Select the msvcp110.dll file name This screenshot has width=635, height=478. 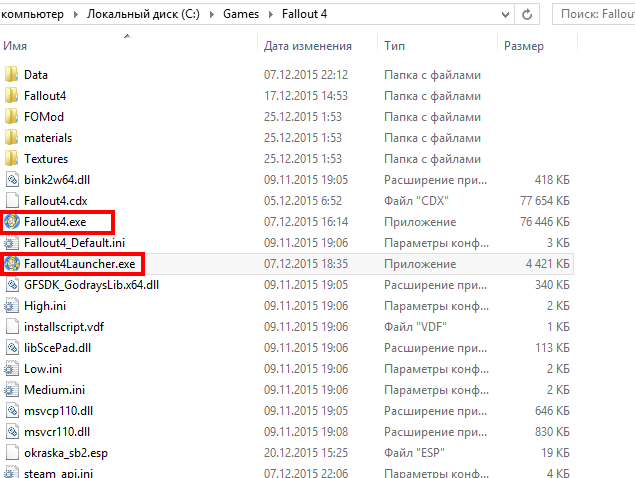tap(59, 412)
